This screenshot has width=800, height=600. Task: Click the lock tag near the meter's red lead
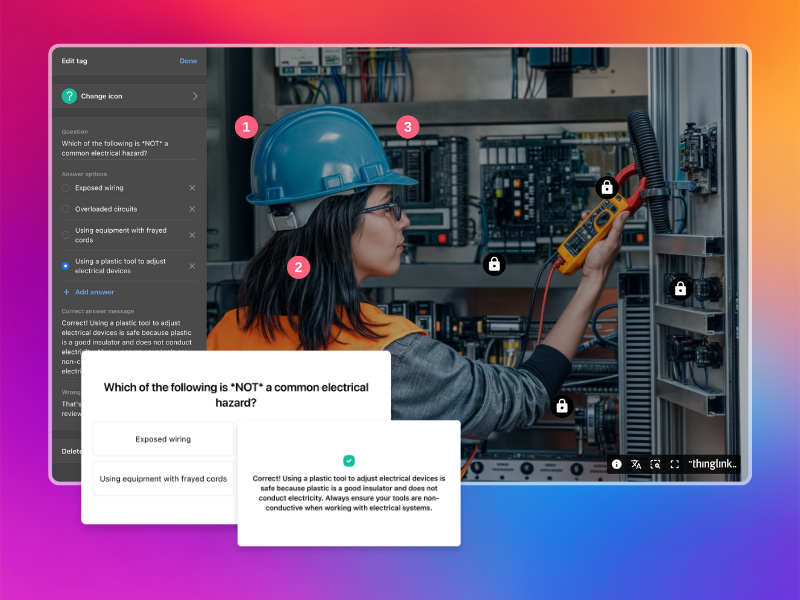click(494, 264)
